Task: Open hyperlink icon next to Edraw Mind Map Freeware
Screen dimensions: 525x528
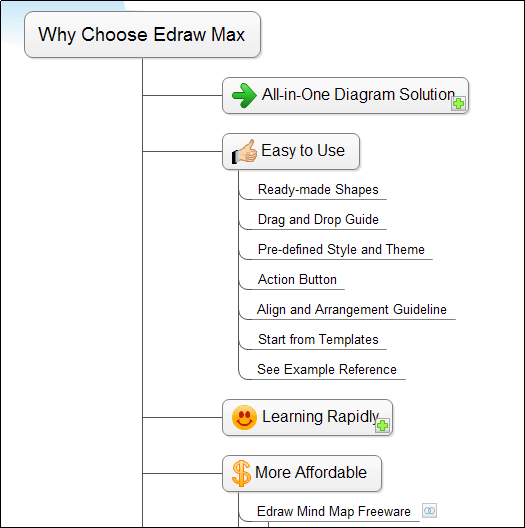Action: click(x=429, y=510)
